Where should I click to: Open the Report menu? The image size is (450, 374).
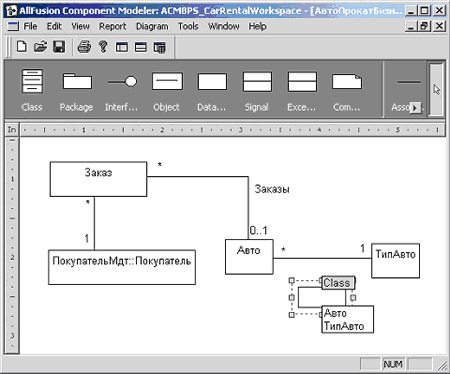(112, 26)
